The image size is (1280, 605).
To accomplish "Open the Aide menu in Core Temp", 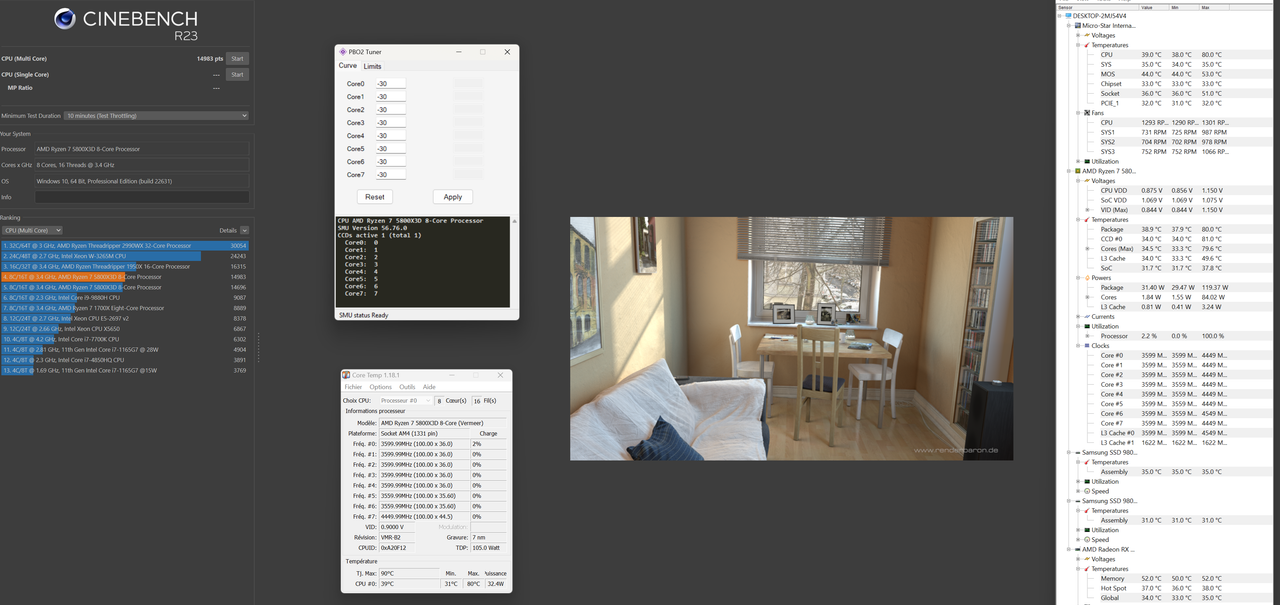I will [x=429, y=387].
